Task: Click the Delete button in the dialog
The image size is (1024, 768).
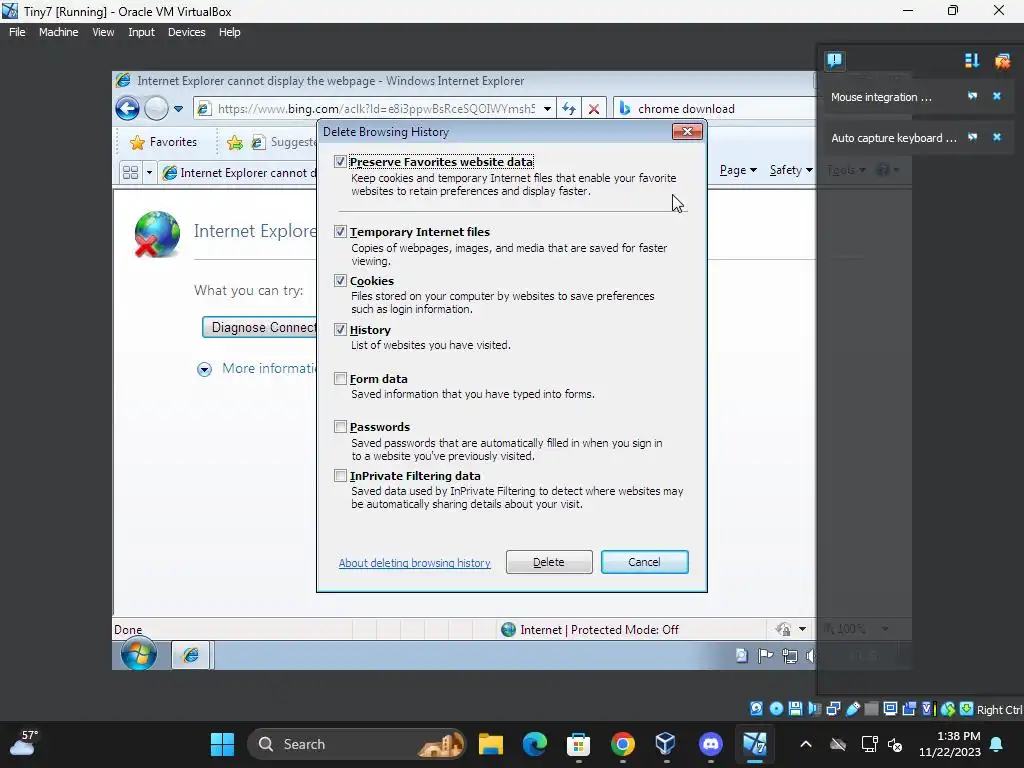Action: tap(549, 562)
